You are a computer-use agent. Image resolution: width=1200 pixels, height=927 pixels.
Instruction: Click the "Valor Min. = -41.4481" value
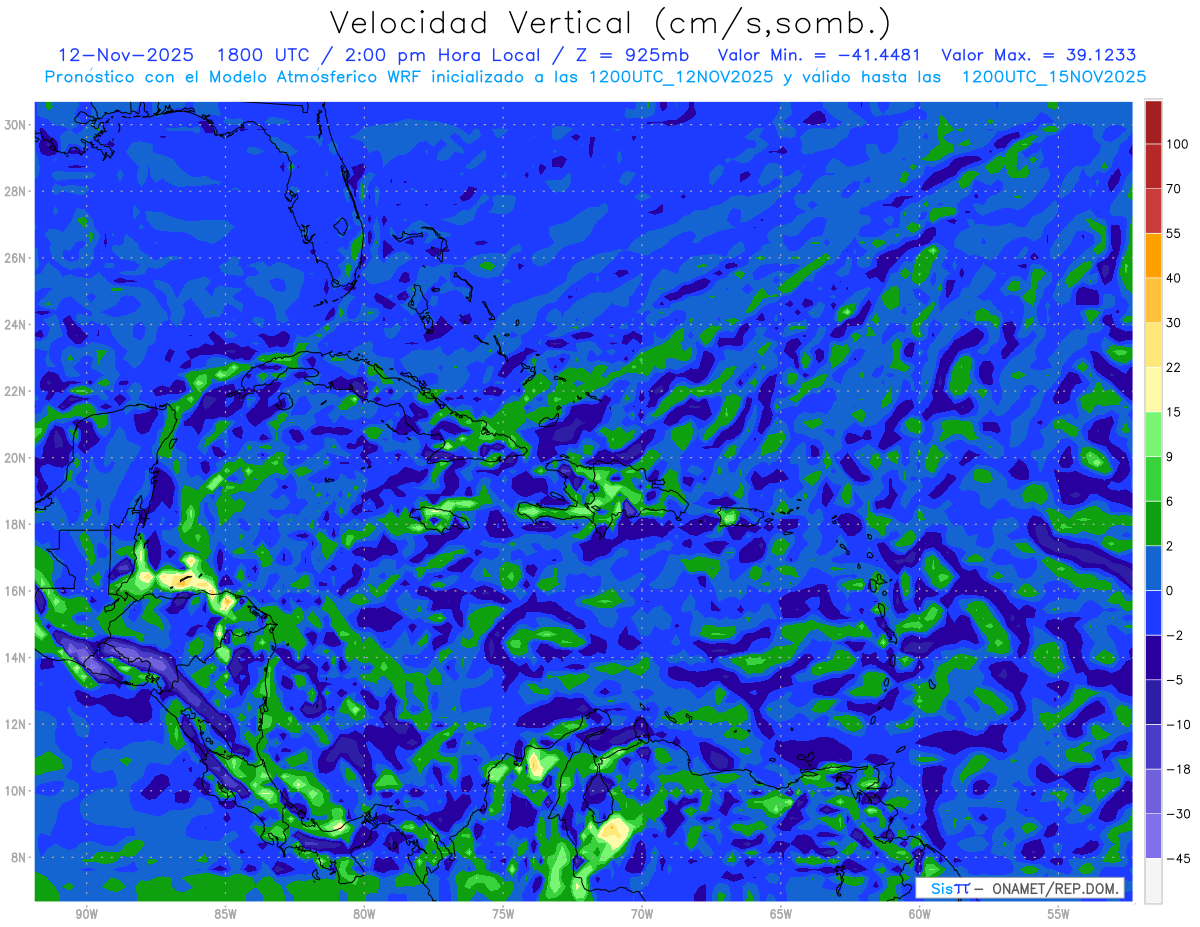pyautogui.click(x=820, y=55)
